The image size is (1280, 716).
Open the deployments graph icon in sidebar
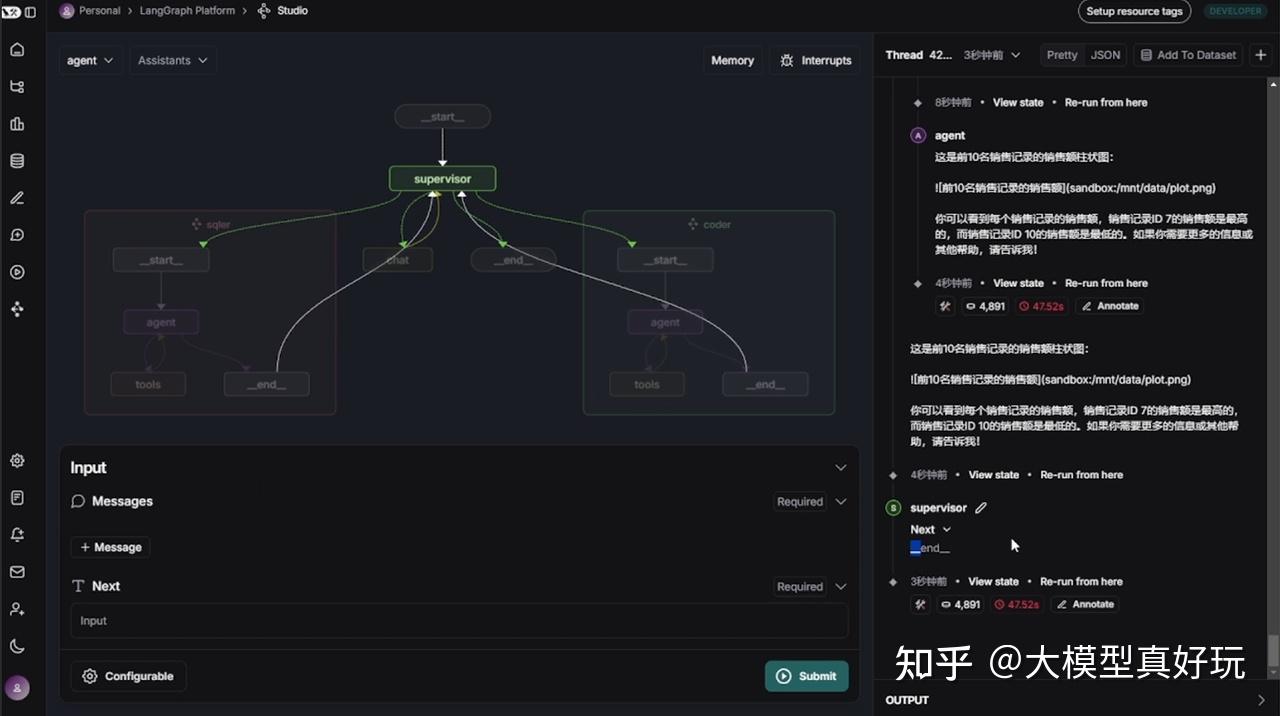click(16, 86)
